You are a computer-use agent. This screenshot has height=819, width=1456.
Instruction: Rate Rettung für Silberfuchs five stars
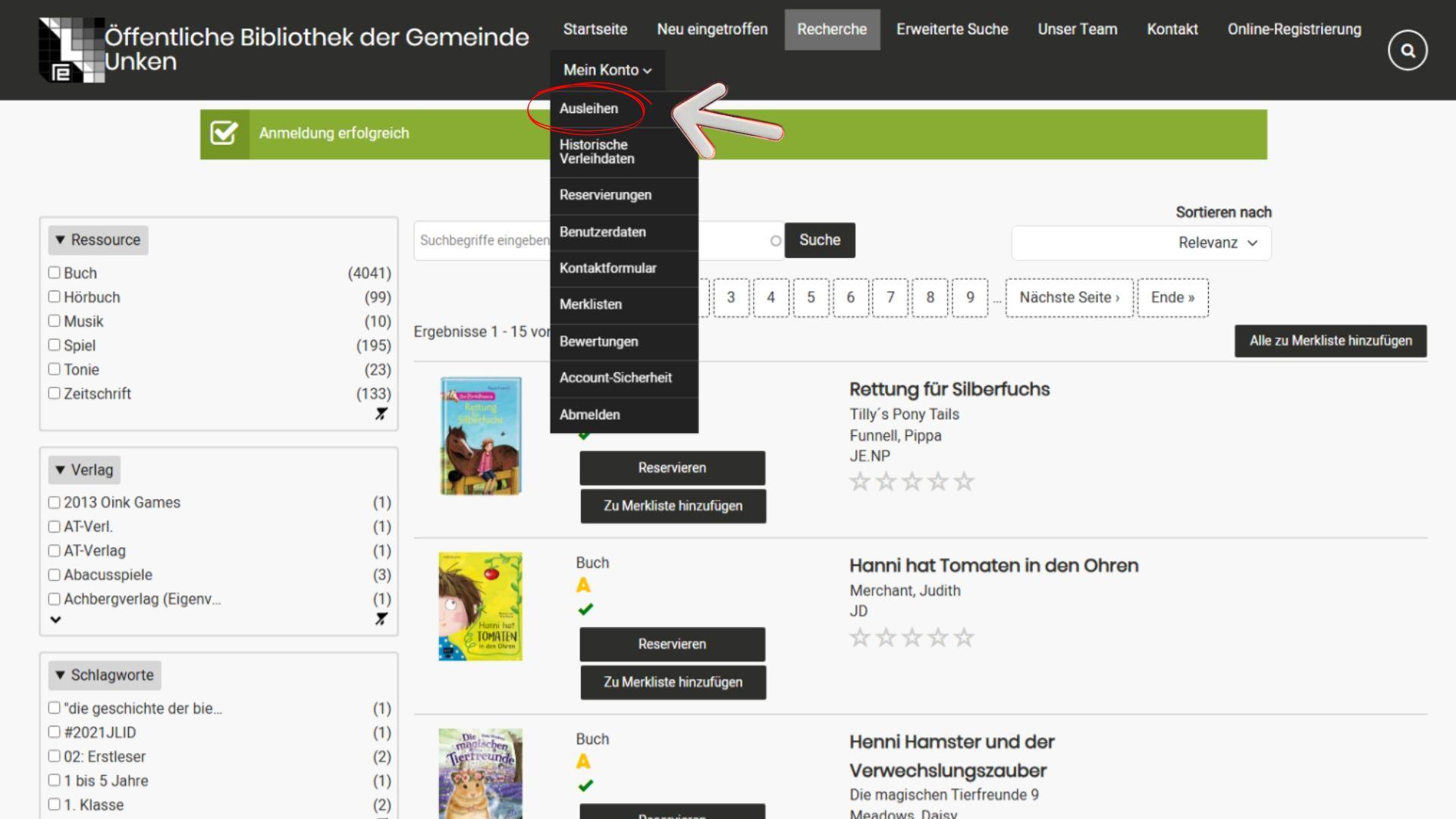[x=964, y=482]
